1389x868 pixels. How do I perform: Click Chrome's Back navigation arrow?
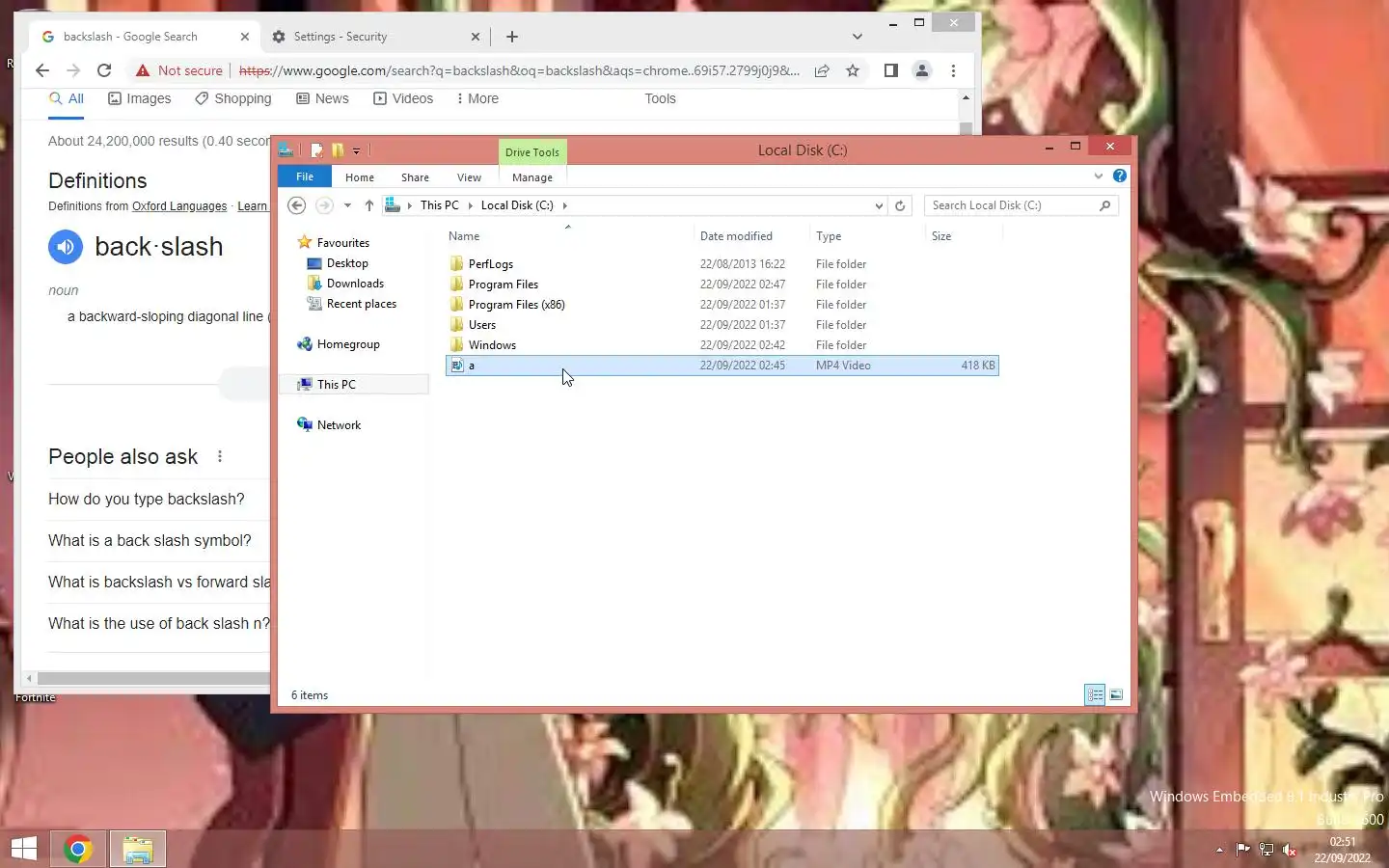point(41,70)
